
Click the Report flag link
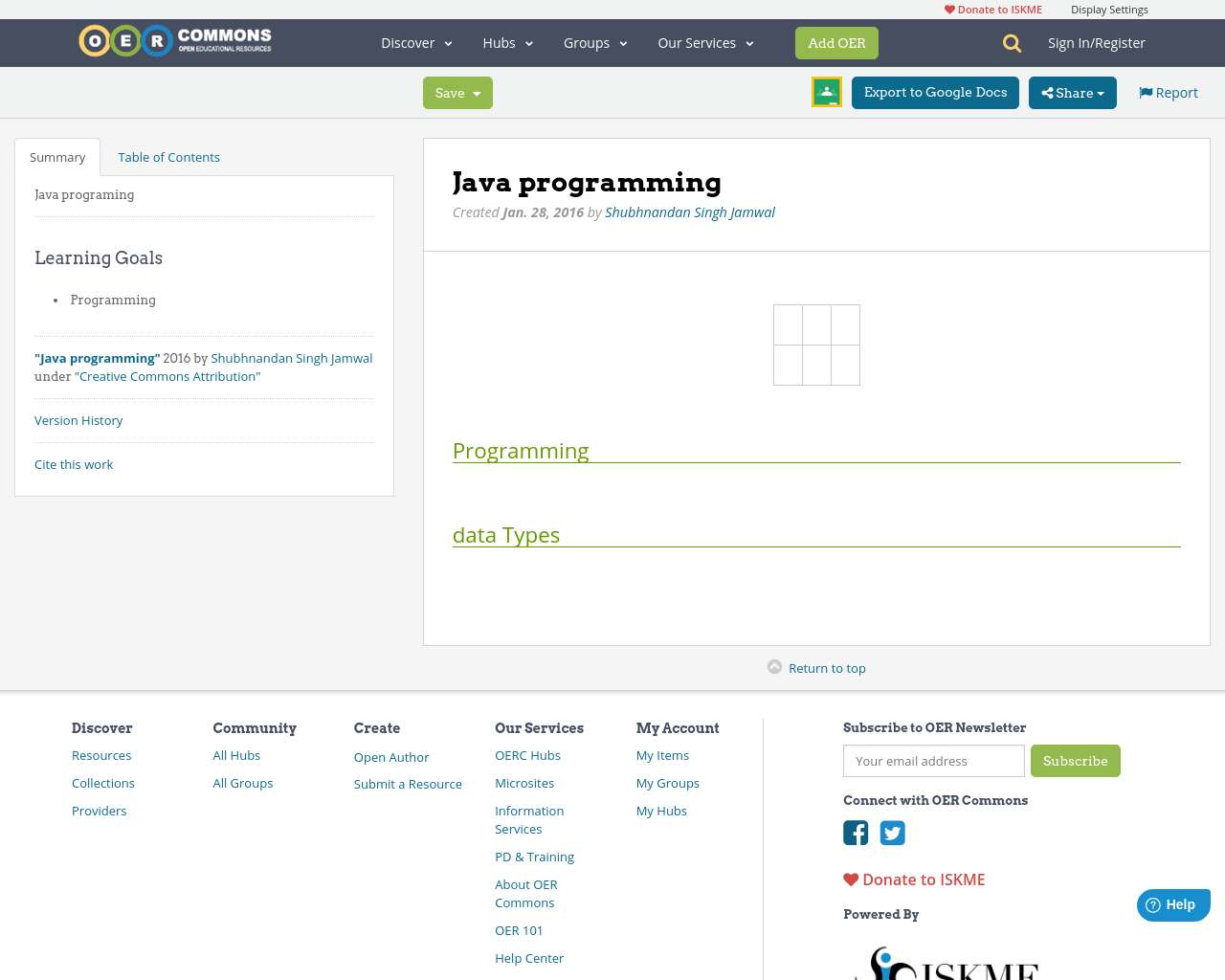click(x=1168, y=93)
